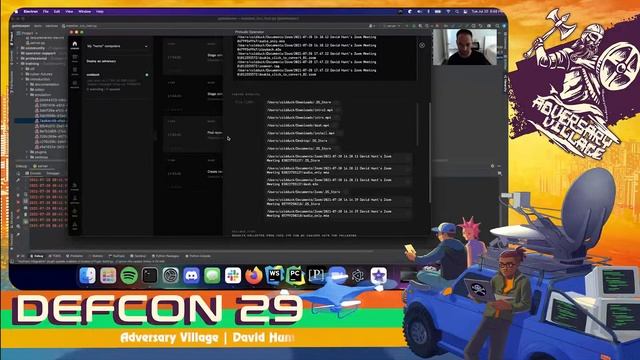Image resolution: width=640 pixels, height=360 pixels.
Task: Open the [P] Prelude app in dock
Action: tap(316, 276)
